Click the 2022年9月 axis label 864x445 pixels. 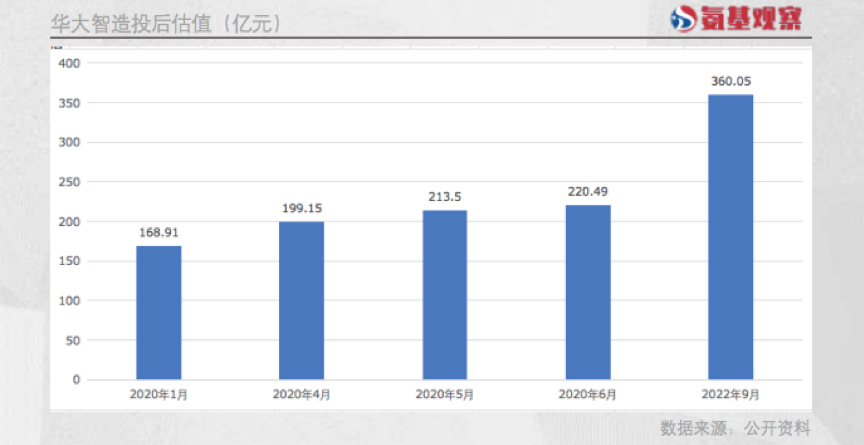(730, 394)
